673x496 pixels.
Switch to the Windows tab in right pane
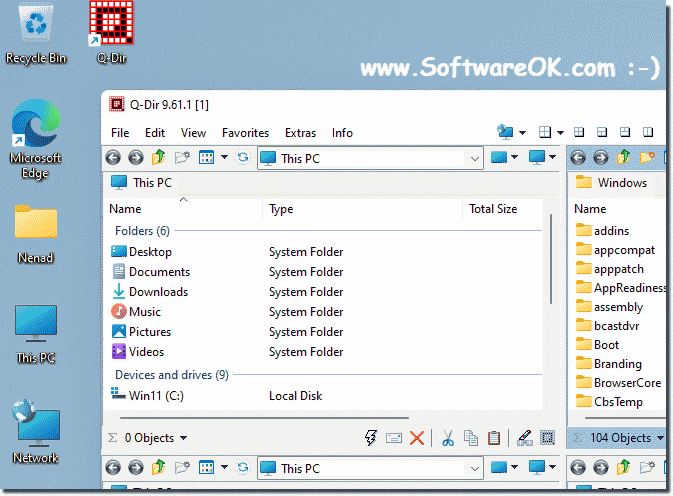tap(611, 183)
